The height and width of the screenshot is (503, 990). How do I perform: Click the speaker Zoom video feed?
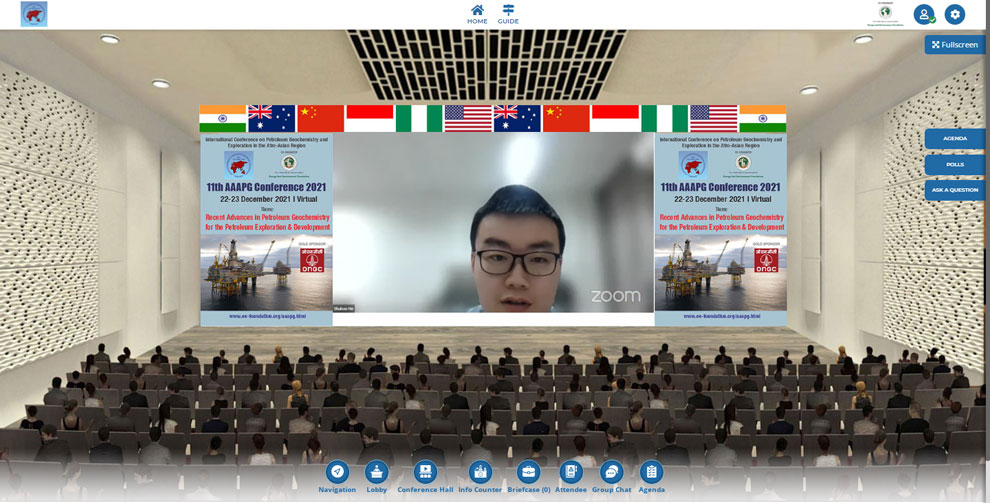493,223
